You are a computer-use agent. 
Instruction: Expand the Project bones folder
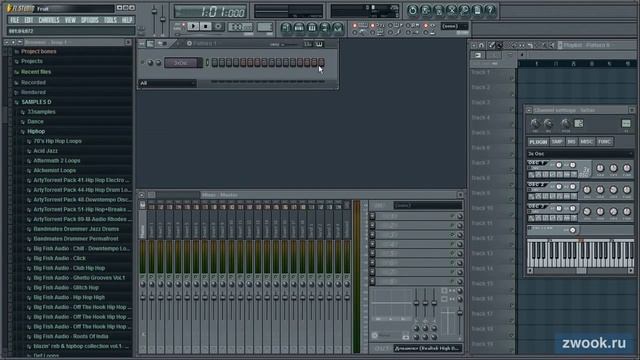(38, 51)
